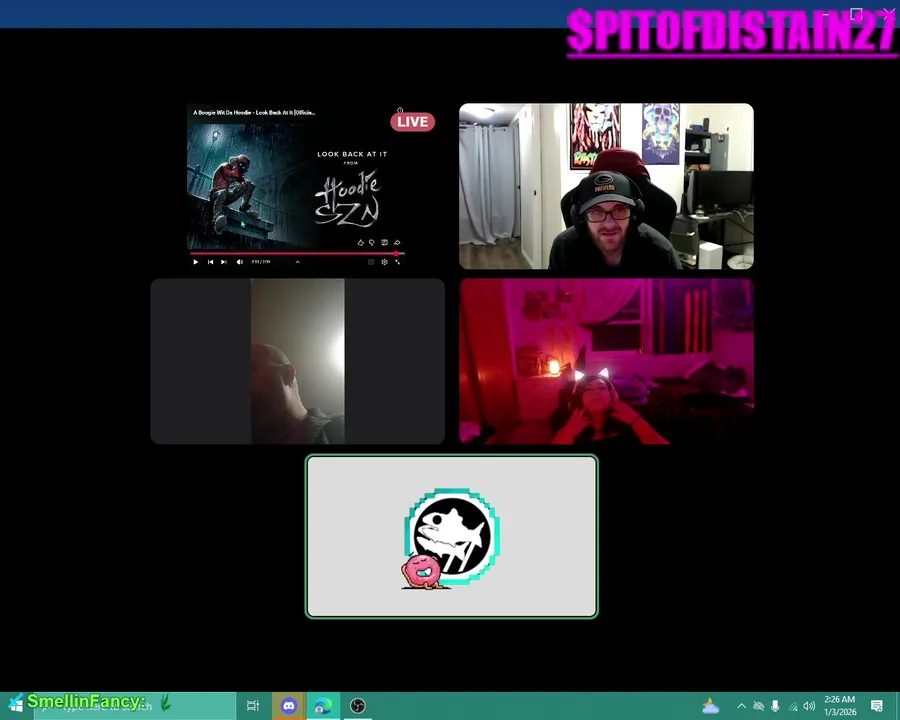Image resolution: width=900 pixels, height=720 pixels.
Task: Open the clock showing 2:26 AM
Action: 840,706
